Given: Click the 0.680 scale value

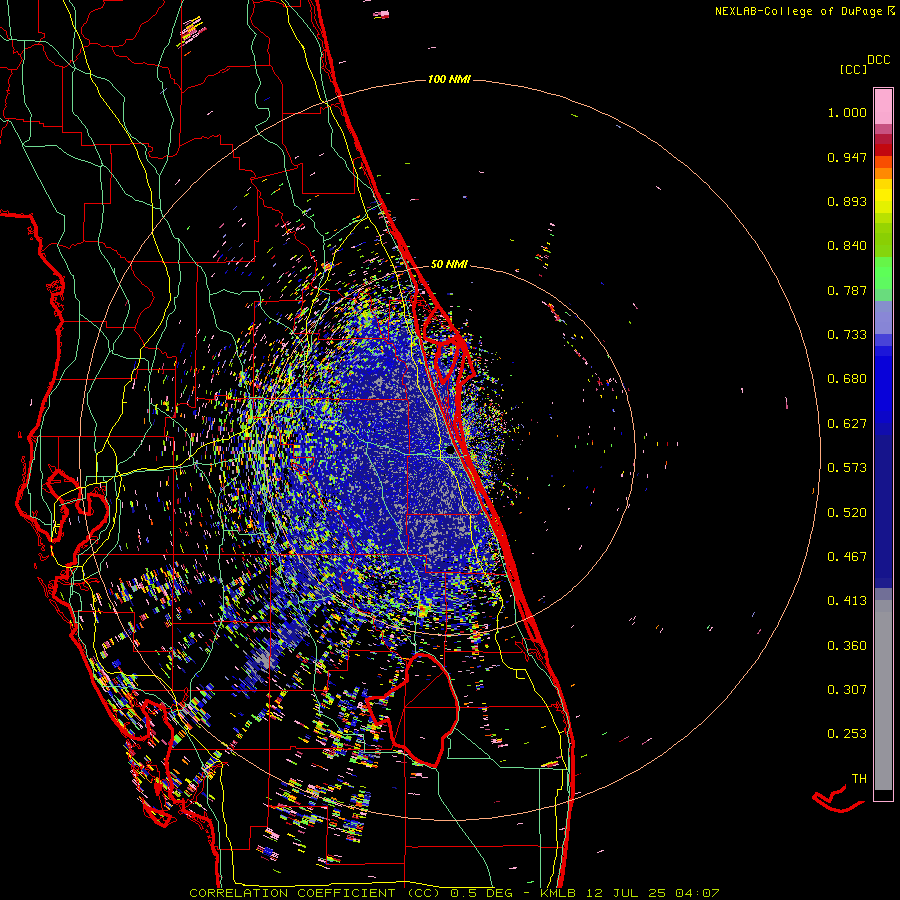Looking at the screenshot, I should (x=847, y=379).
